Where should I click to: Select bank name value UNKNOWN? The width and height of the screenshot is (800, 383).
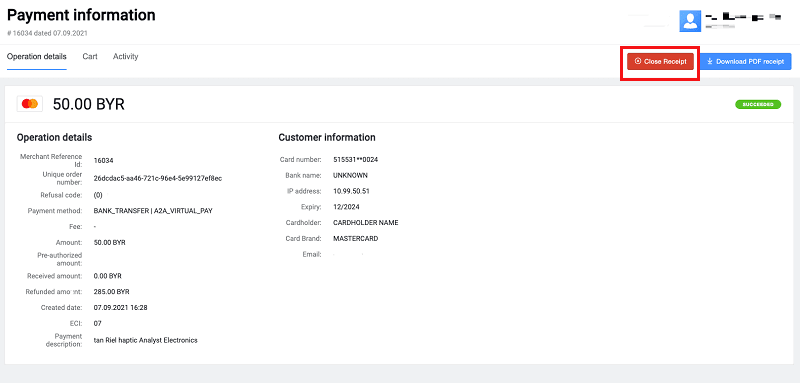[351, 175]
